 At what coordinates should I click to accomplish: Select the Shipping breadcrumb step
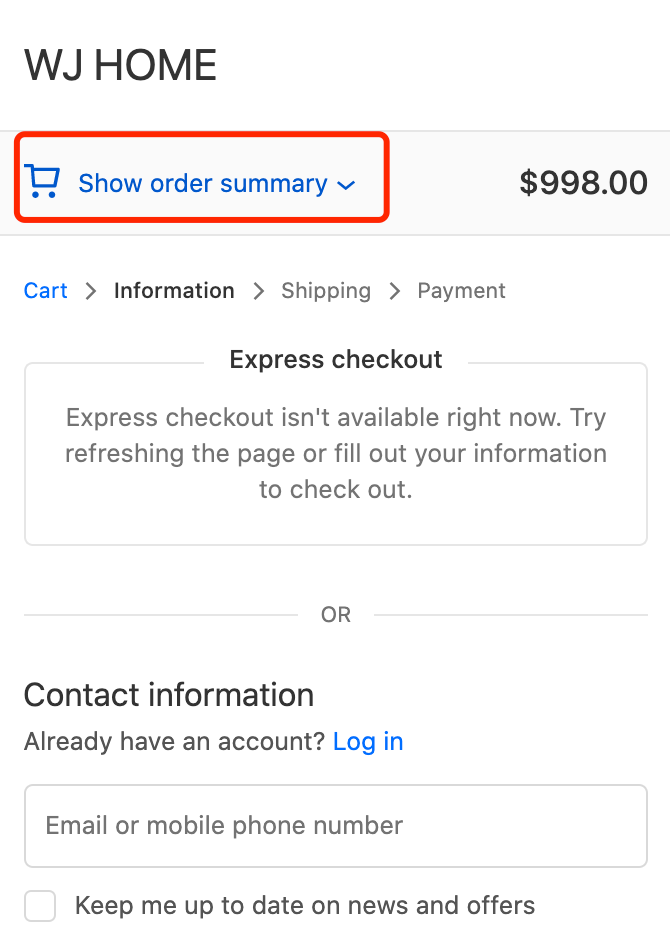pyautogui.click(x=326, y=291)
